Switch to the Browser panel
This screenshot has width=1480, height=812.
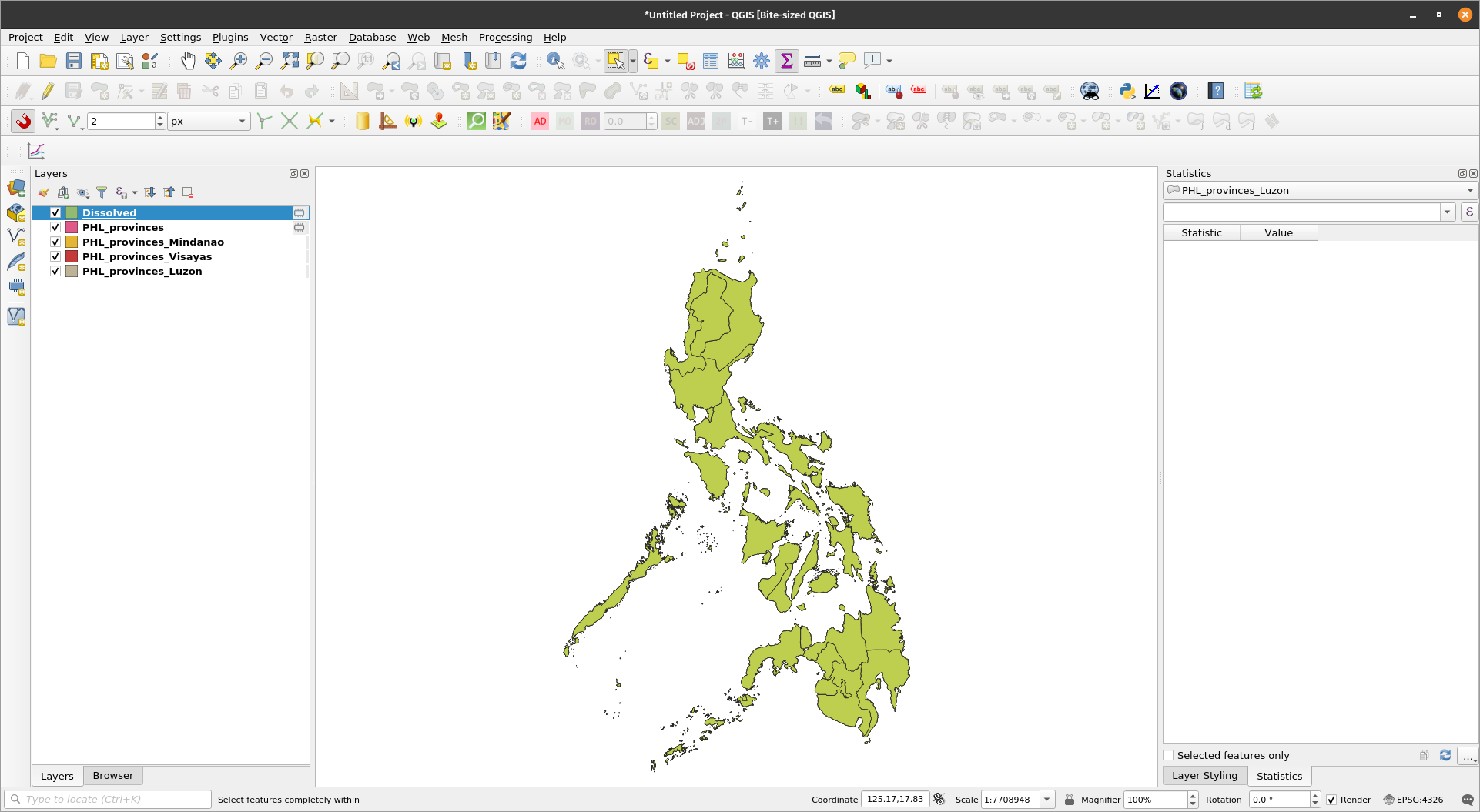[x=112, y=775]
